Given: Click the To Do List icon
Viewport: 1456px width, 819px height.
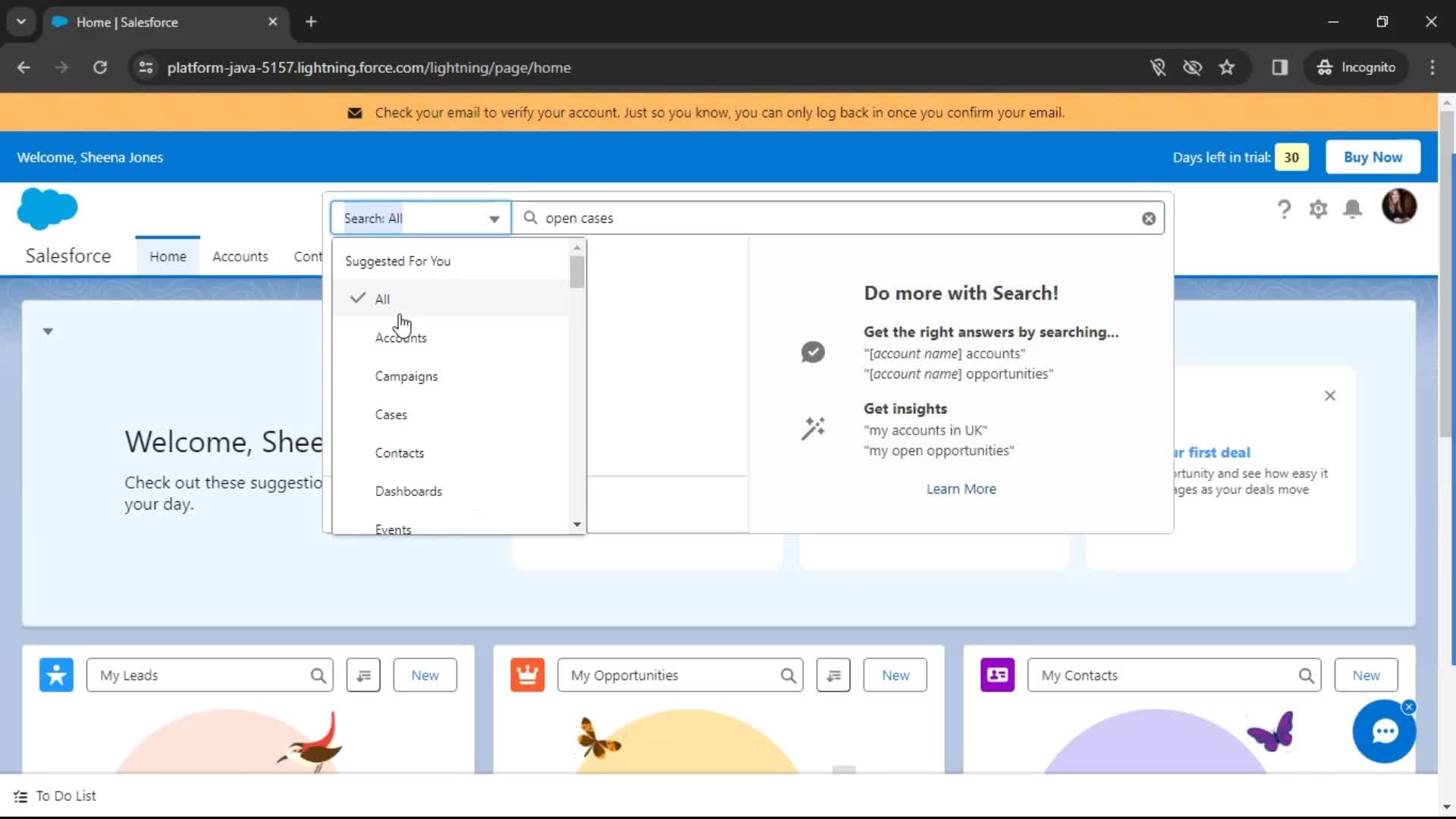Looking at the screenshot, I should click(x=20, y=796).
